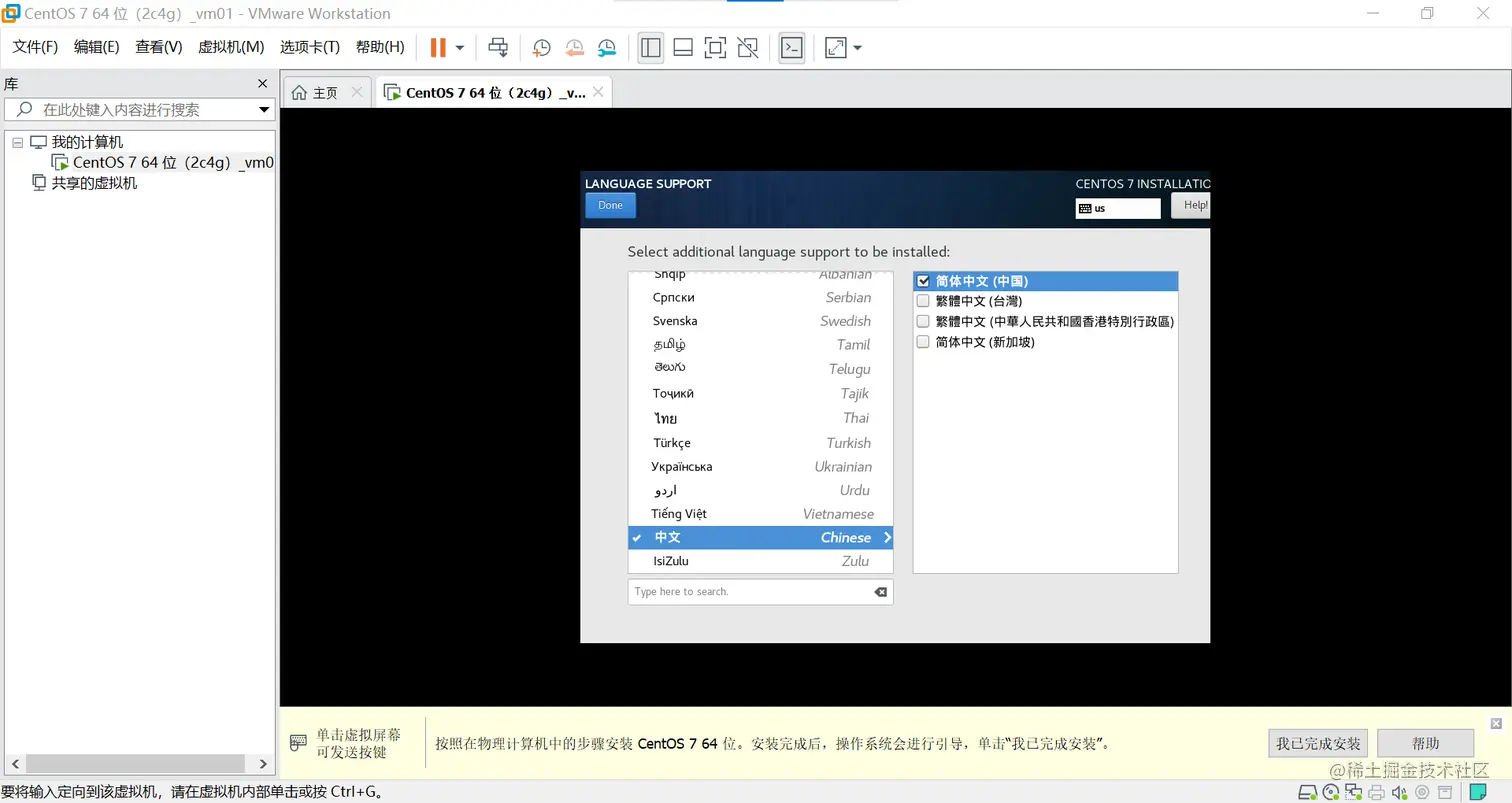The image size is (1512, 803).
Task: Select Tiếng Việt Vietnamese language row
Action: click(x=760, y=514)
